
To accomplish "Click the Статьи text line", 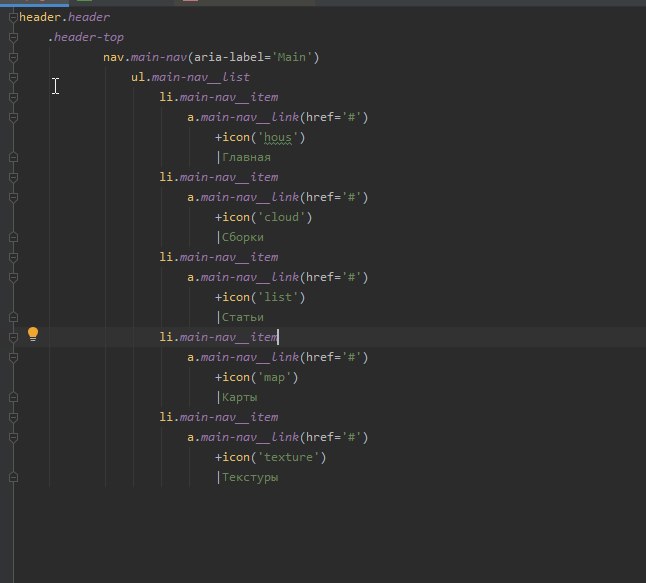I will point(241,317).
